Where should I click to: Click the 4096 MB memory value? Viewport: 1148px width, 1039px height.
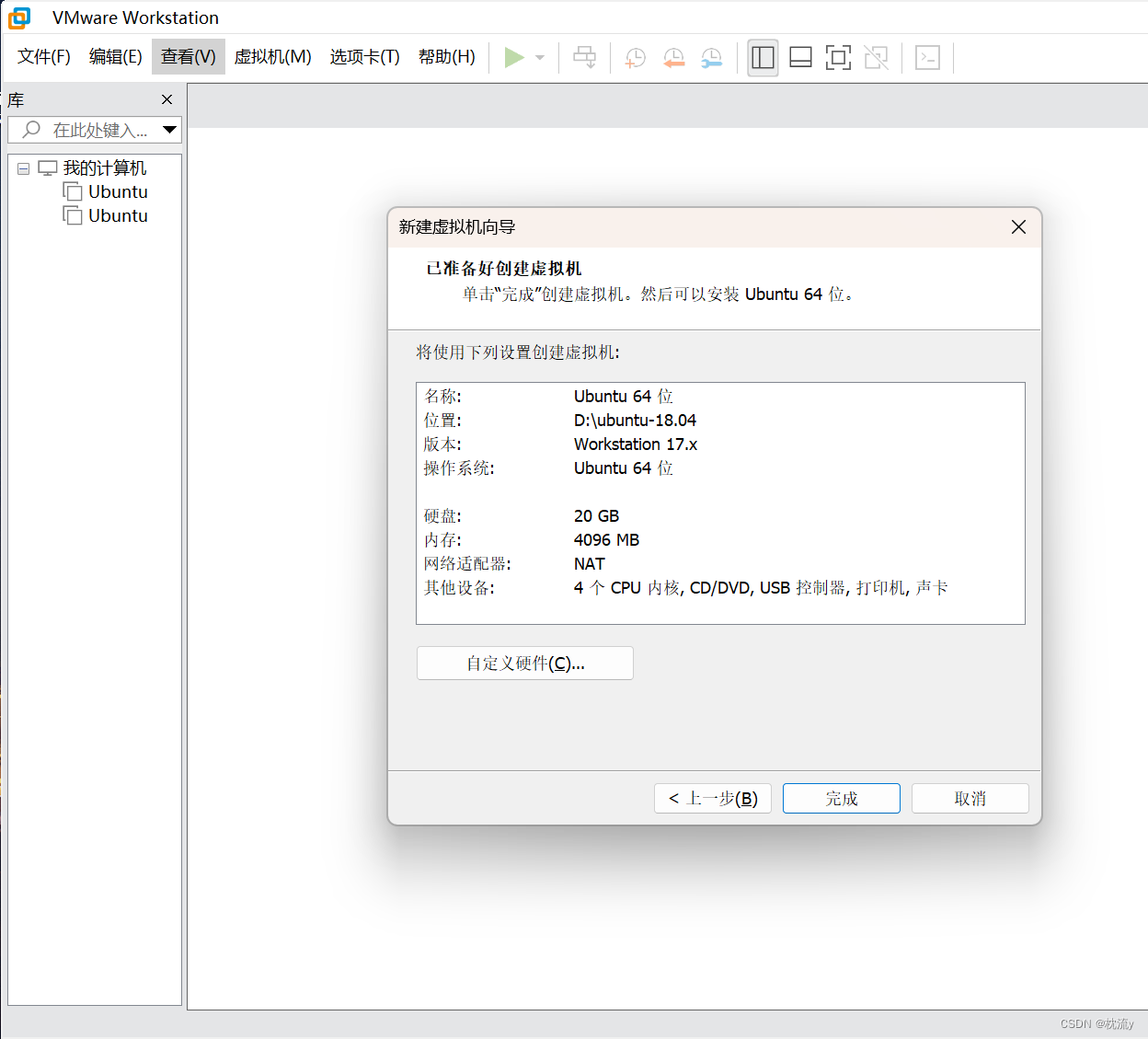click(606, 540)
